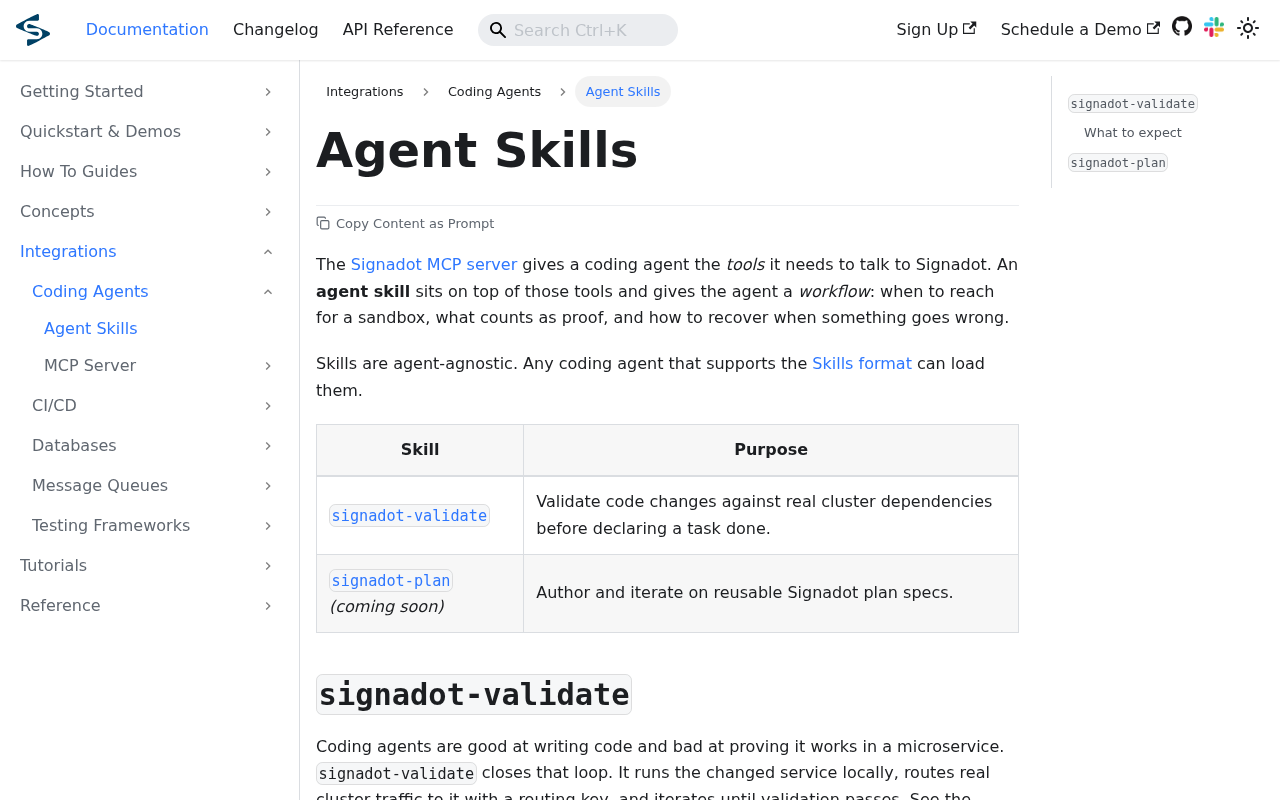Screen dimensions: 1280x800
Task: Open the API Reference nav item
Action: 398,30
